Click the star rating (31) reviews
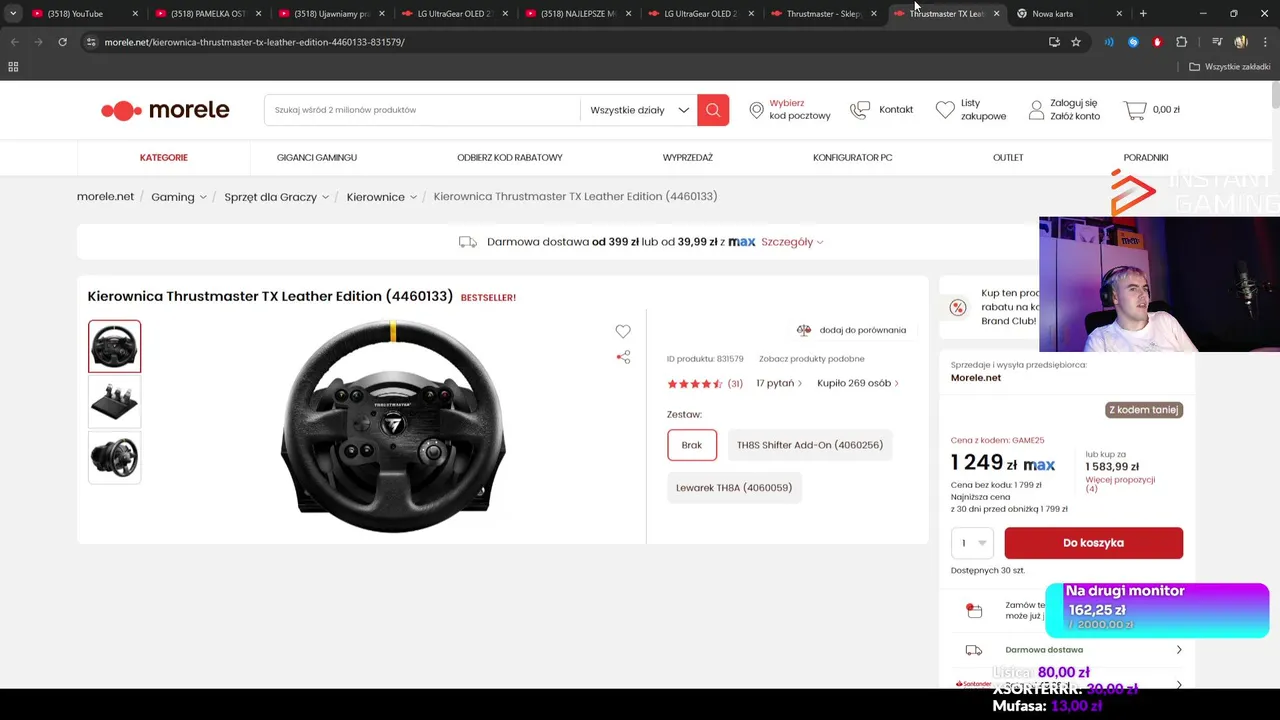Viewport: 1280px width, 720px height. pyautogui.click(x=705, y=384)
